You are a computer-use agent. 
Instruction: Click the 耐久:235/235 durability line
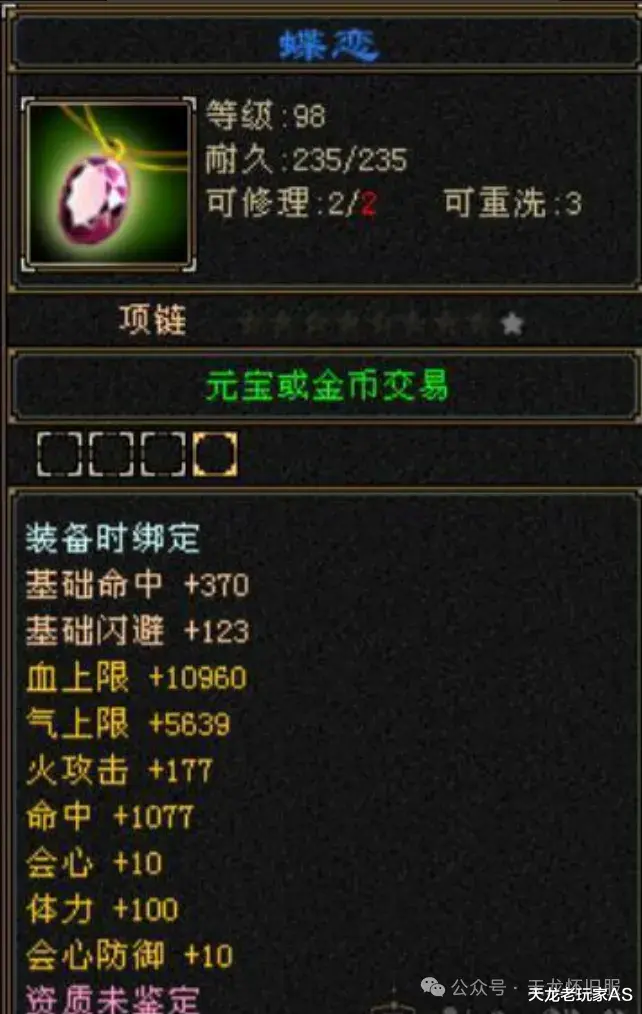[x=306, y=160]
